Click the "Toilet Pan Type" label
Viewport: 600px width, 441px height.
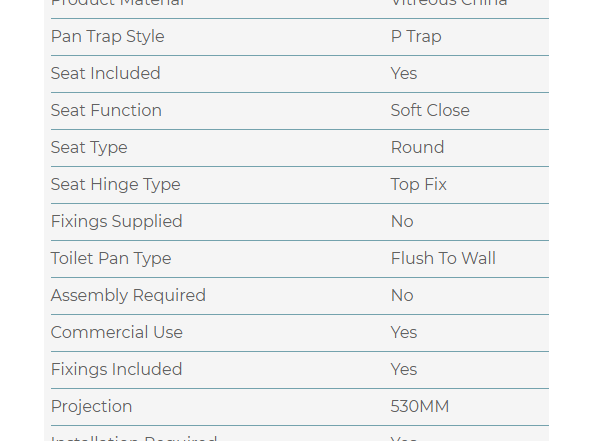[111, 259]
